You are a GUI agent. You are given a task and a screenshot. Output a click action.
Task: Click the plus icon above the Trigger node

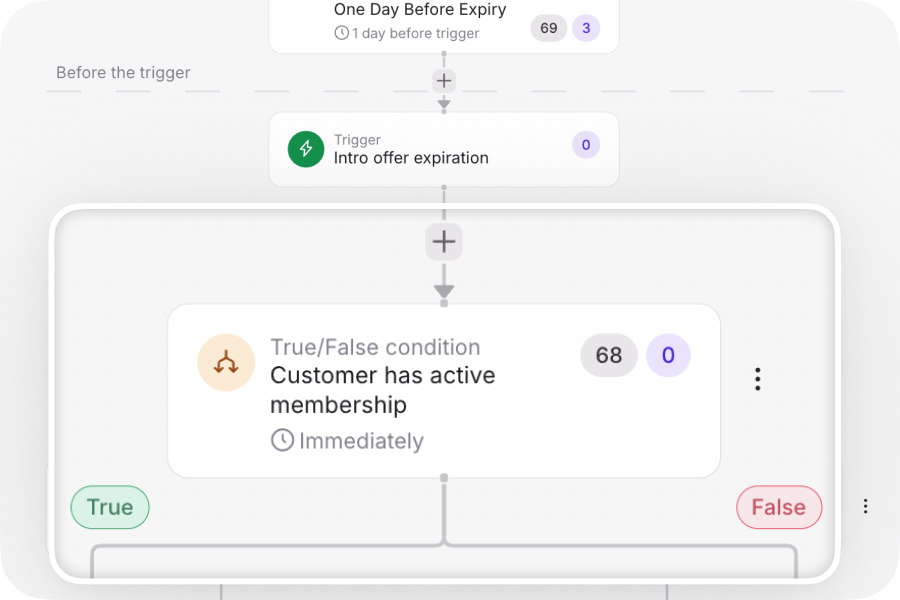coord(443,80)
